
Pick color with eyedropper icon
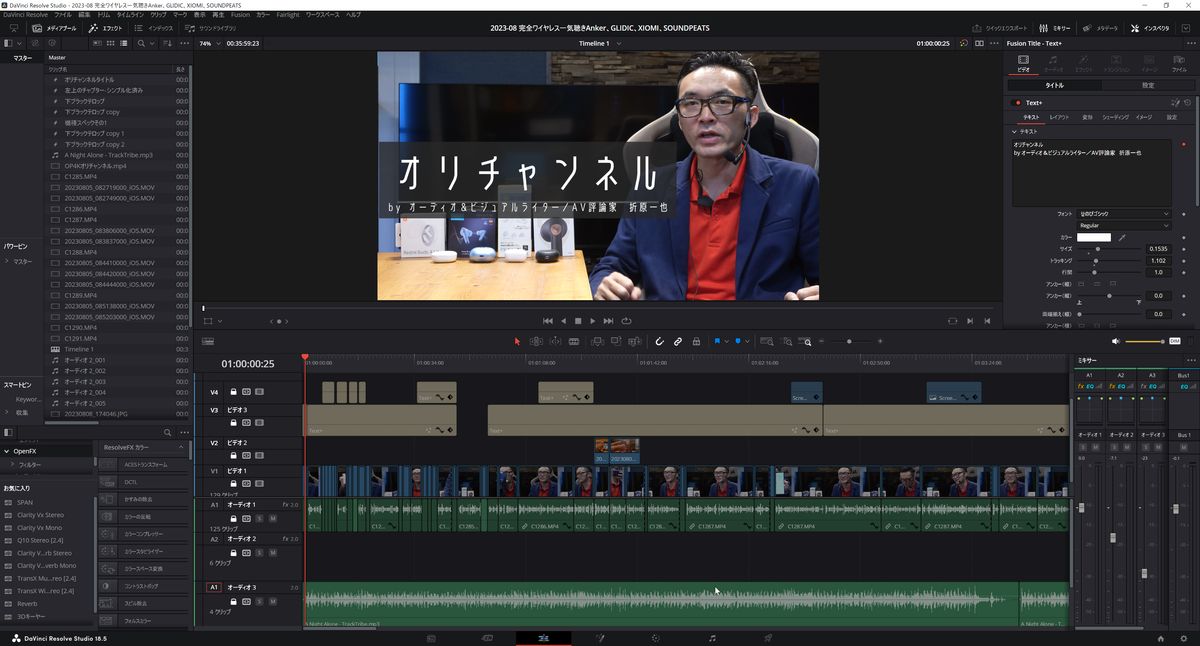pyautogui.click(x=1122, y=237)
